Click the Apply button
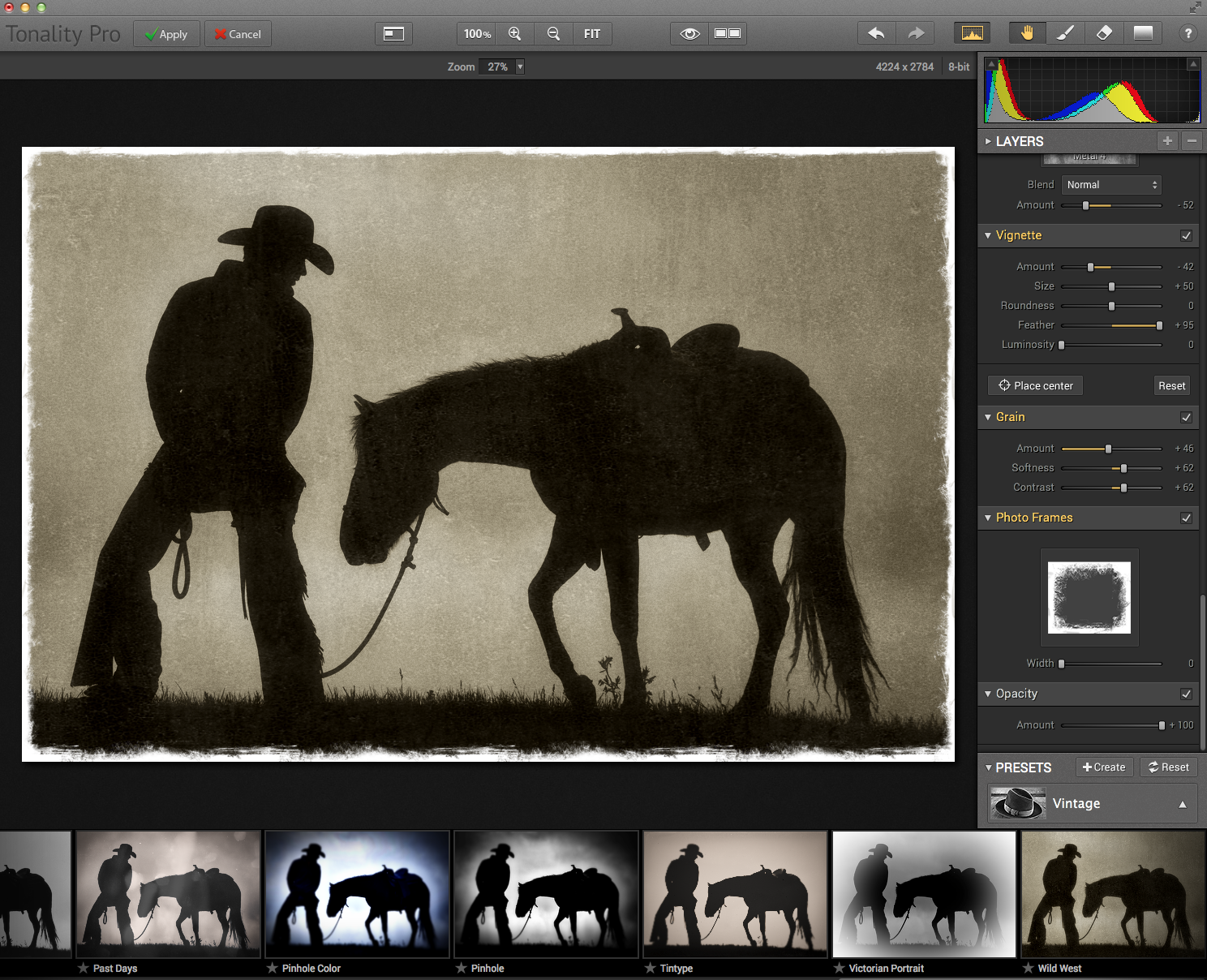 (166, 34)
